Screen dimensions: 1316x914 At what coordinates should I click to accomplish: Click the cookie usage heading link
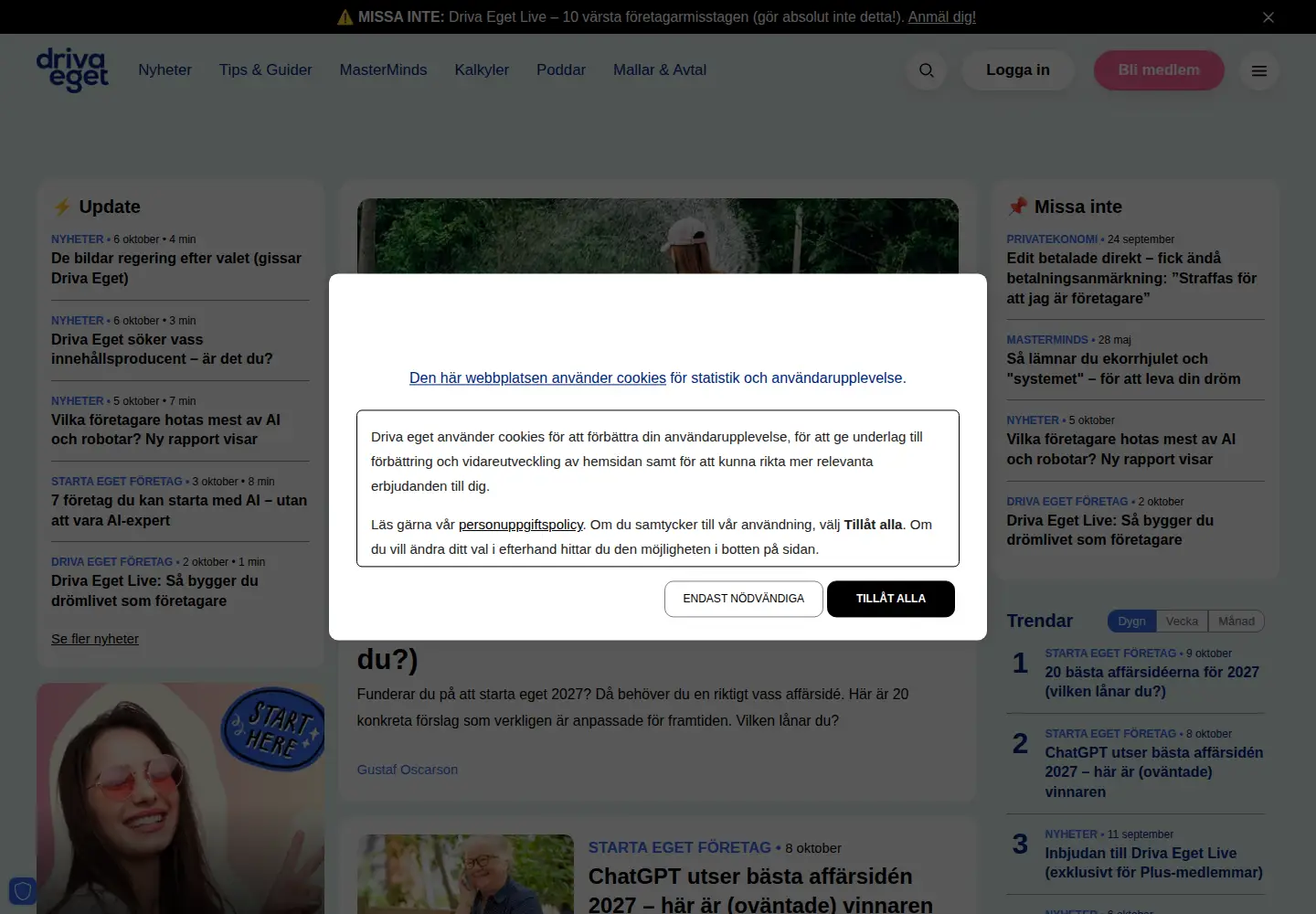pyautogui.click(x=537, y=378)
